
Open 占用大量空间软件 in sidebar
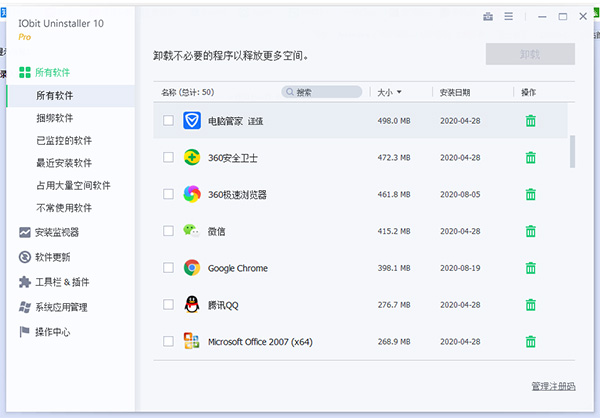pyautogui.click(x=73, y=186)
